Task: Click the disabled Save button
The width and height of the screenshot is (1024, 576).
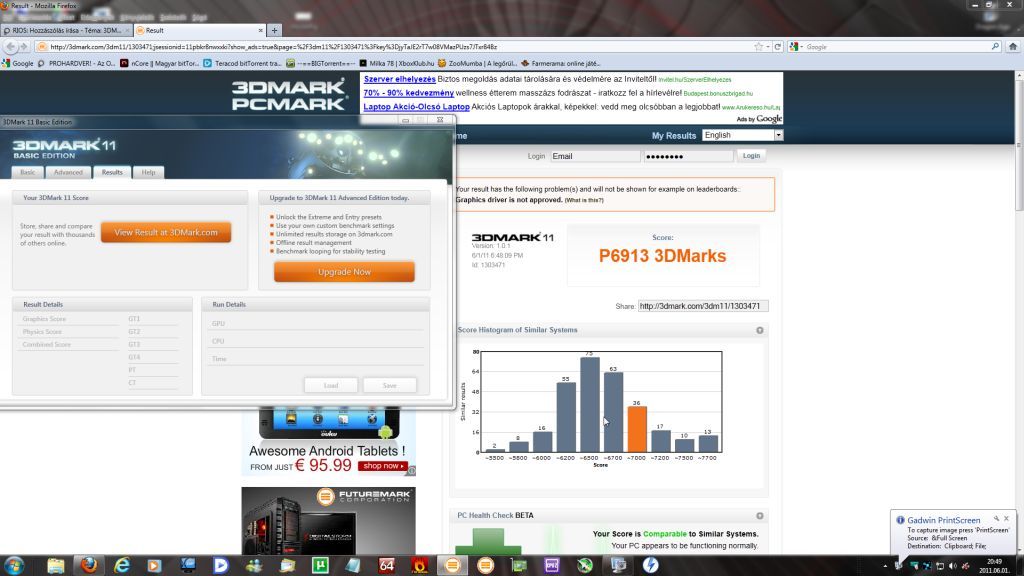Action: 390,385
